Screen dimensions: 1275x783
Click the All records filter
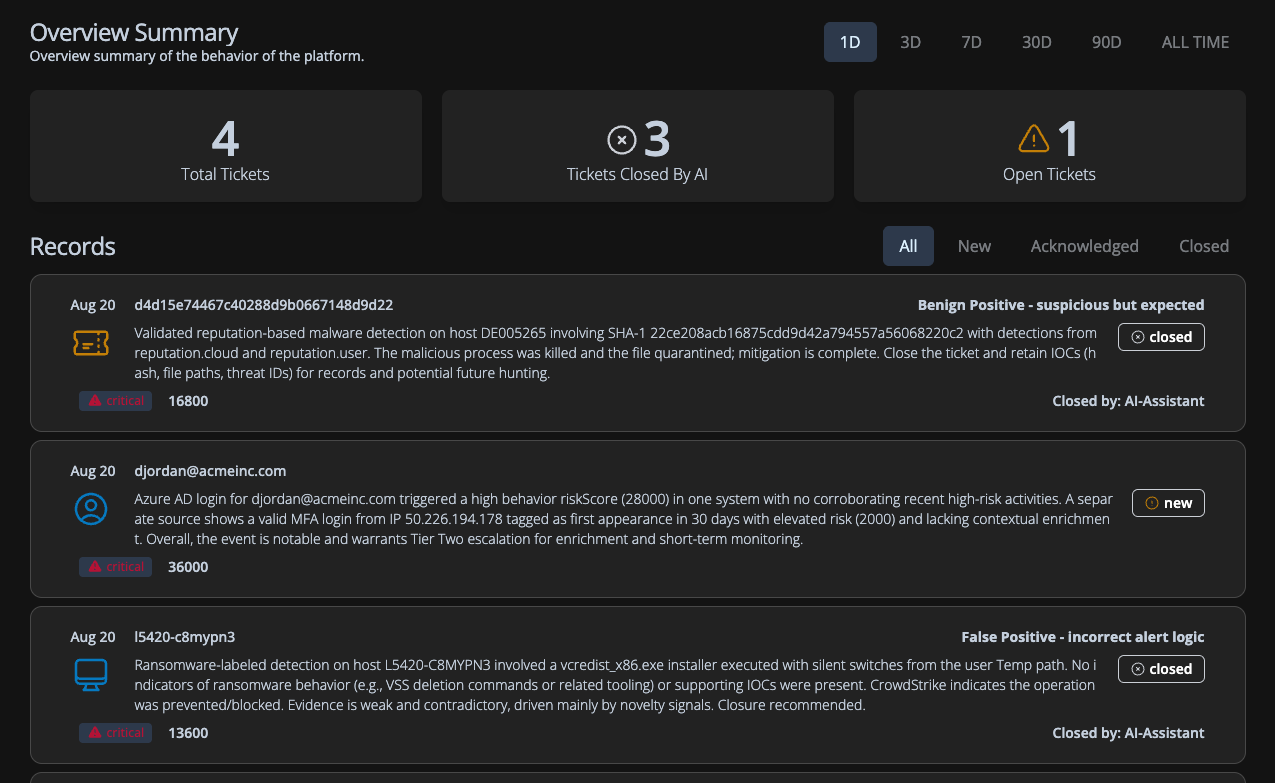[x=908, y=245]
